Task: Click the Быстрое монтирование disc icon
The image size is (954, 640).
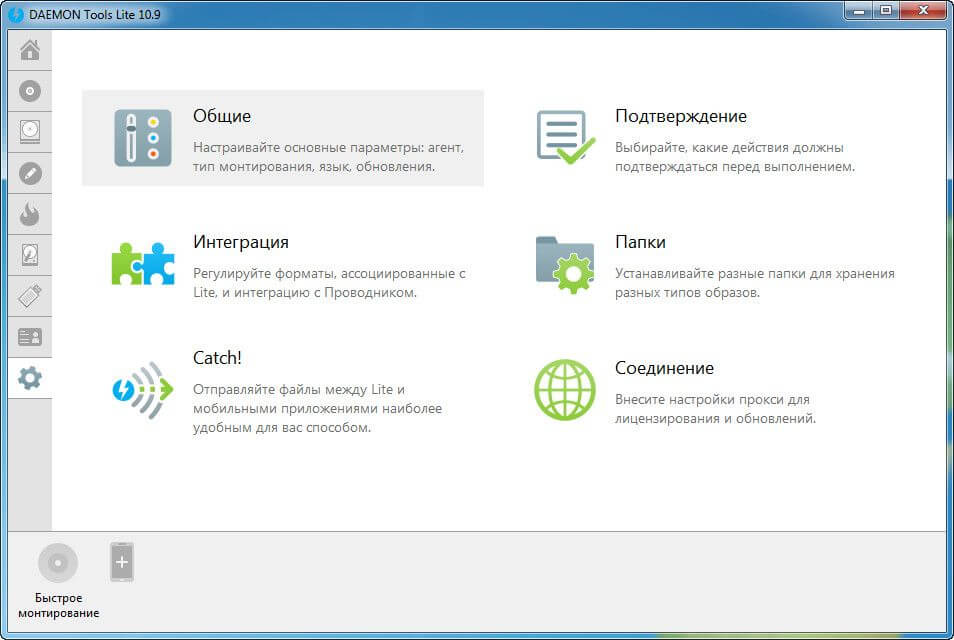Action: pyautogui.click(x=58, y=563)
